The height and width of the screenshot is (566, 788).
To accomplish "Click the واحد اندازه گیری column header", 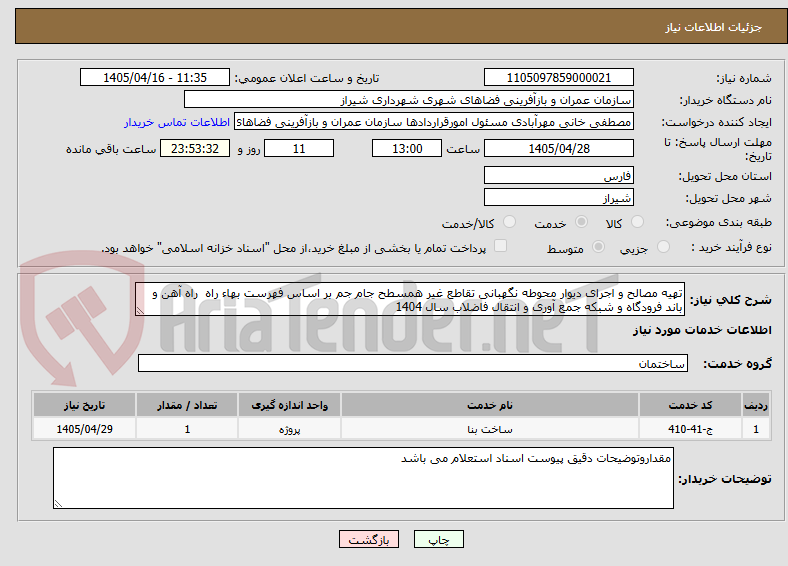I will click(289, 405).
